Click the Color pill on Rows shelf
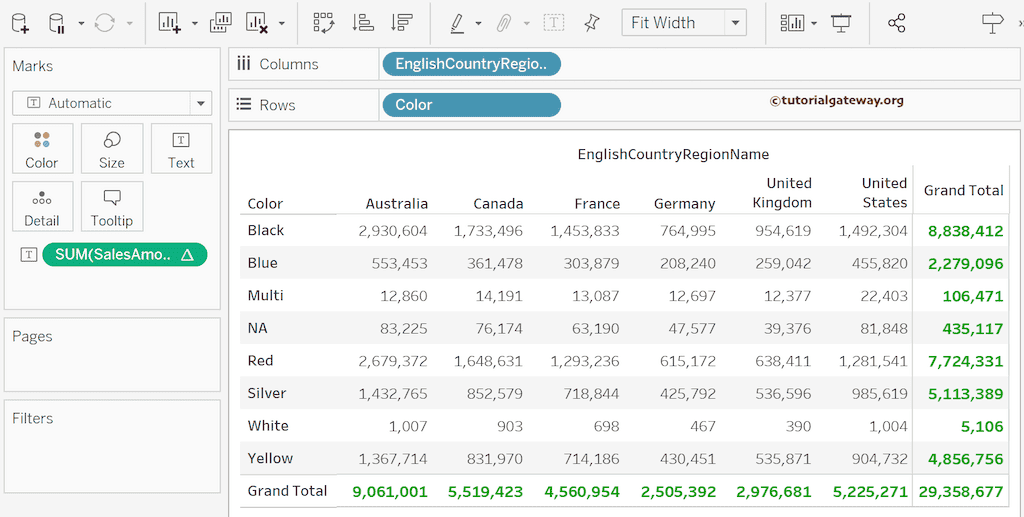Image resolution: width=1024 pixels, height=517 pixels. coord(471,105)
